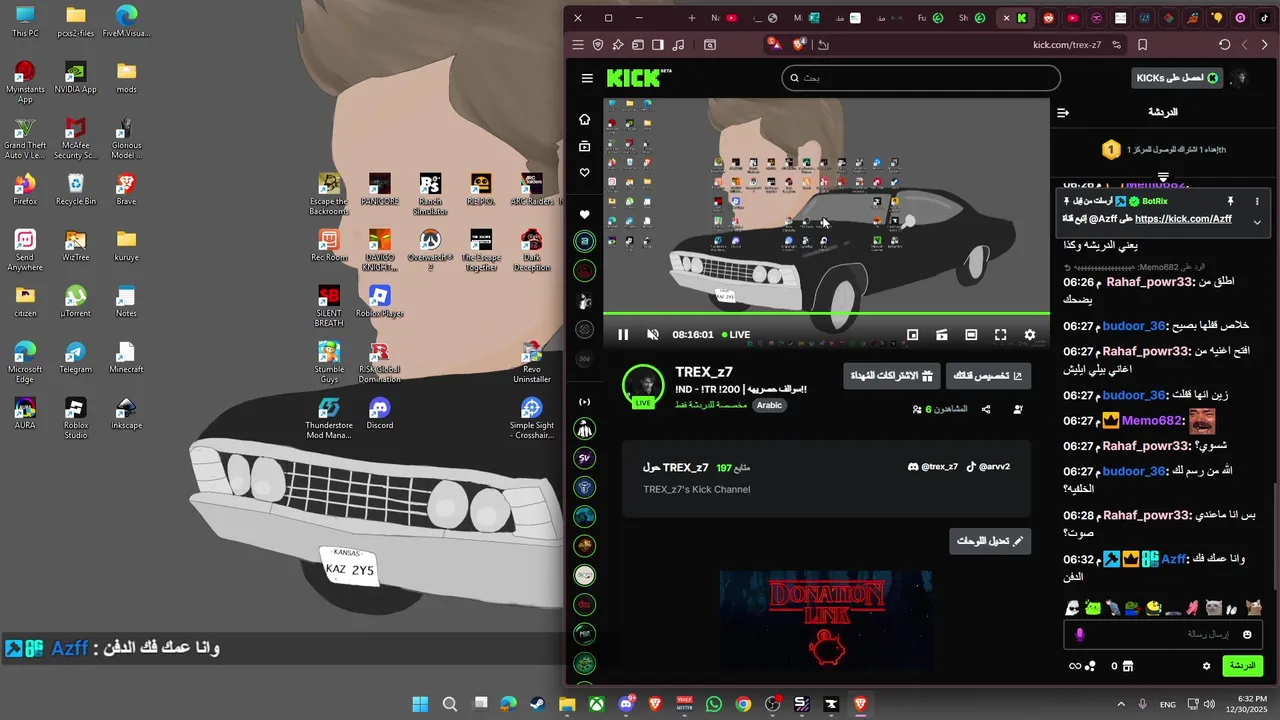This screenshot has height=720, width=1280.
Task: Open Windows Start menu
Action: point(420,704)
